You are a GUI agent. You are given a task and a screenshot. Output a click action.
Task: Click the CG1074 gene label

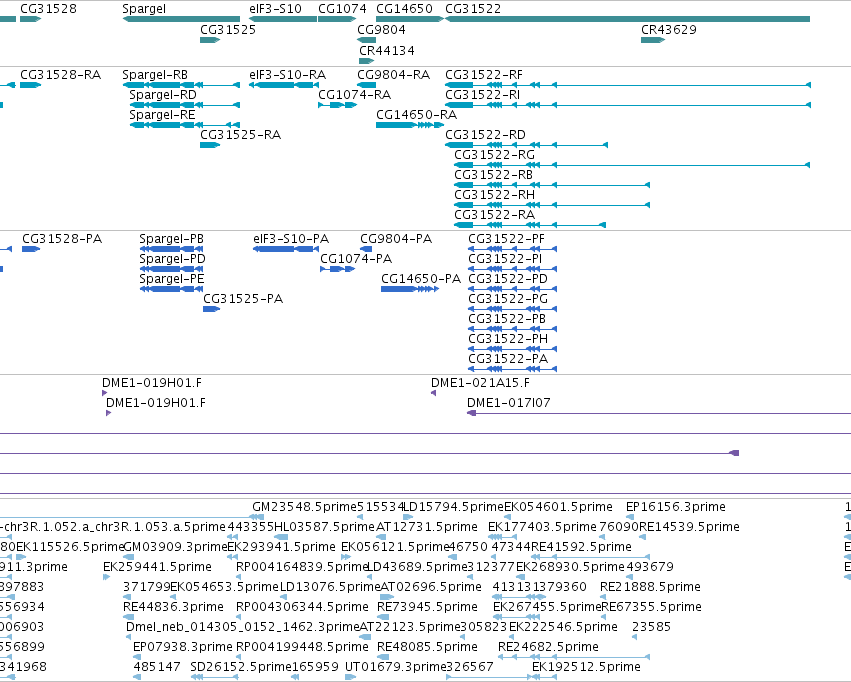click(342, 9)
